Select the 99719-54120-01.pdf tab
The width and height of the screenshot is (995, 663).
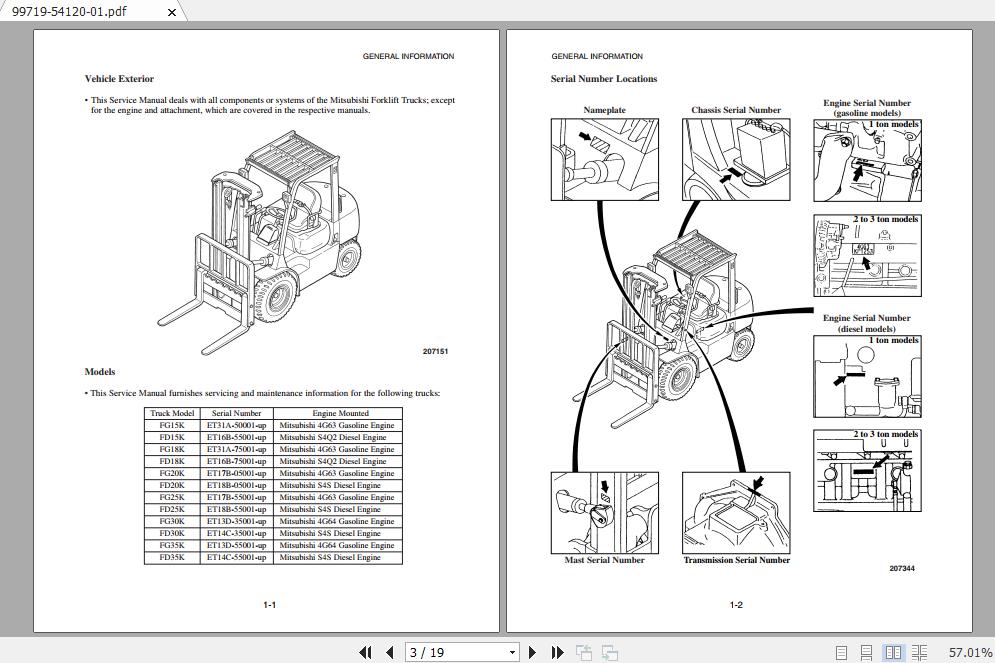point(80,11)
